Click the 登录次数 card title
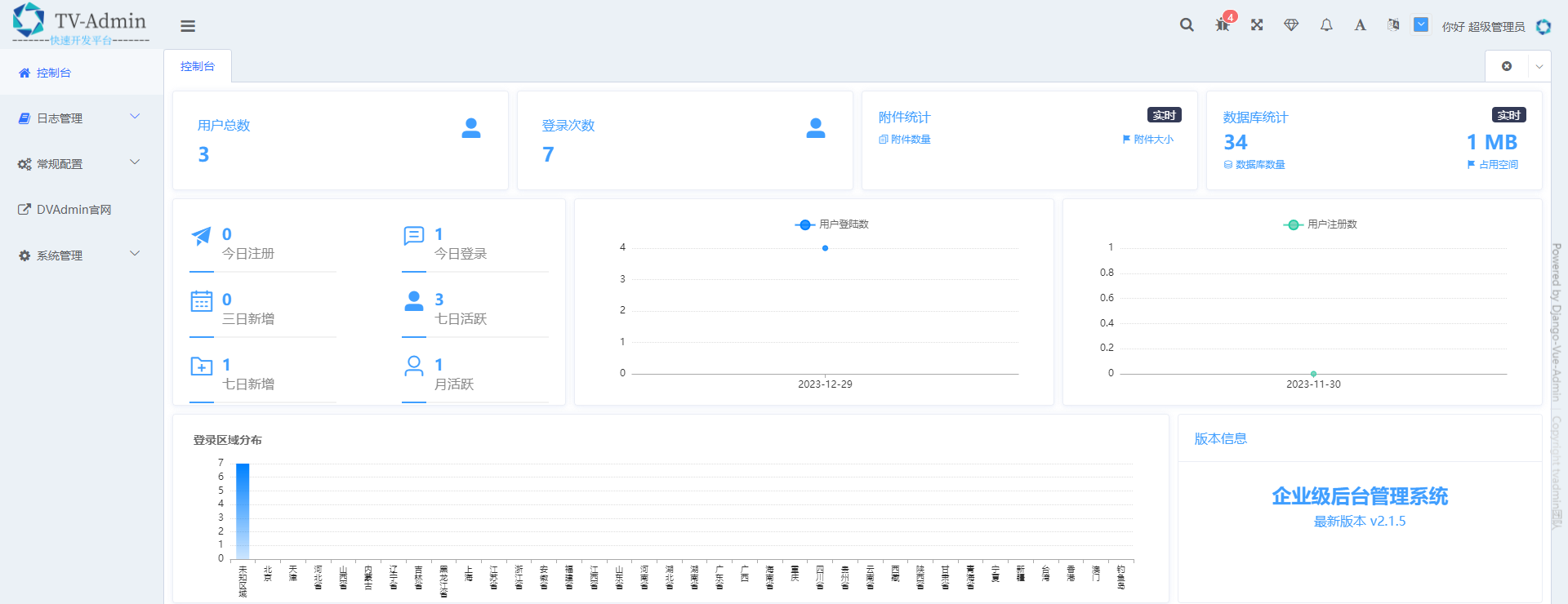This screenshot has width=1568, height=604. pos(568,126)
